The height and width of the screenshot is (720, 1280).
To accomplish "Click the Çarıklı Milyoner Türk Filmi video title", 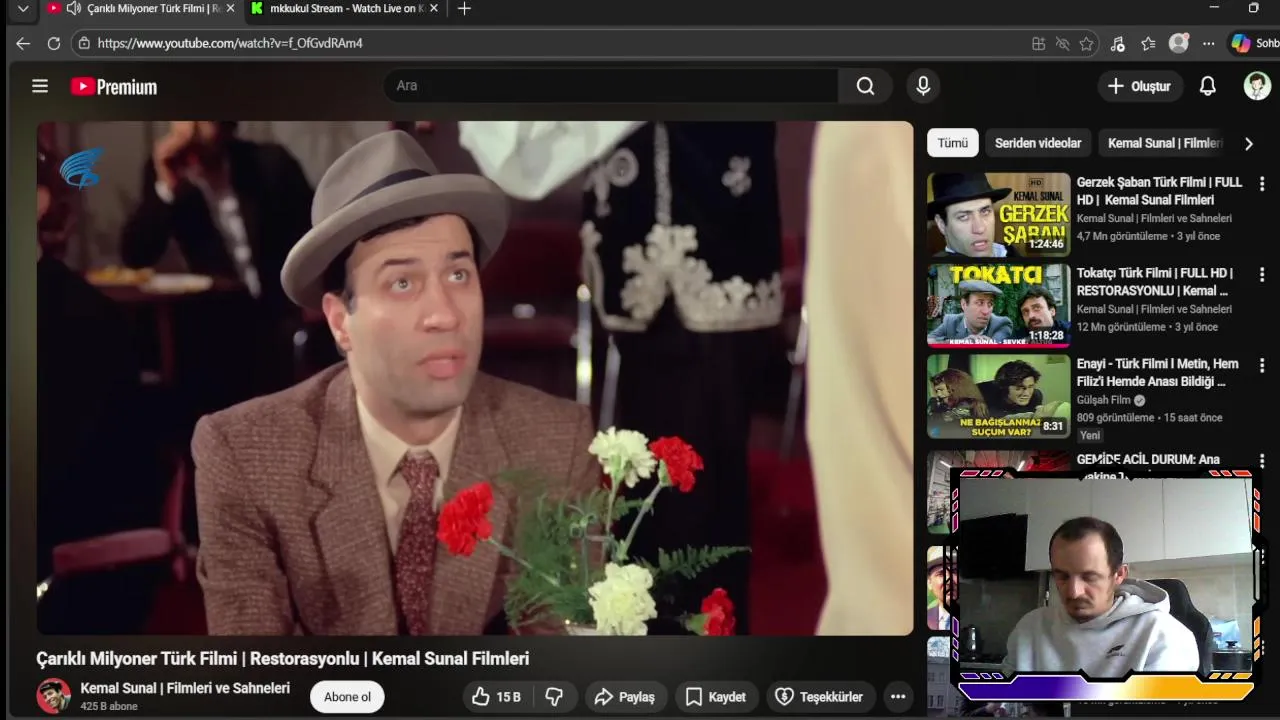I will click(x=283, y=659).
